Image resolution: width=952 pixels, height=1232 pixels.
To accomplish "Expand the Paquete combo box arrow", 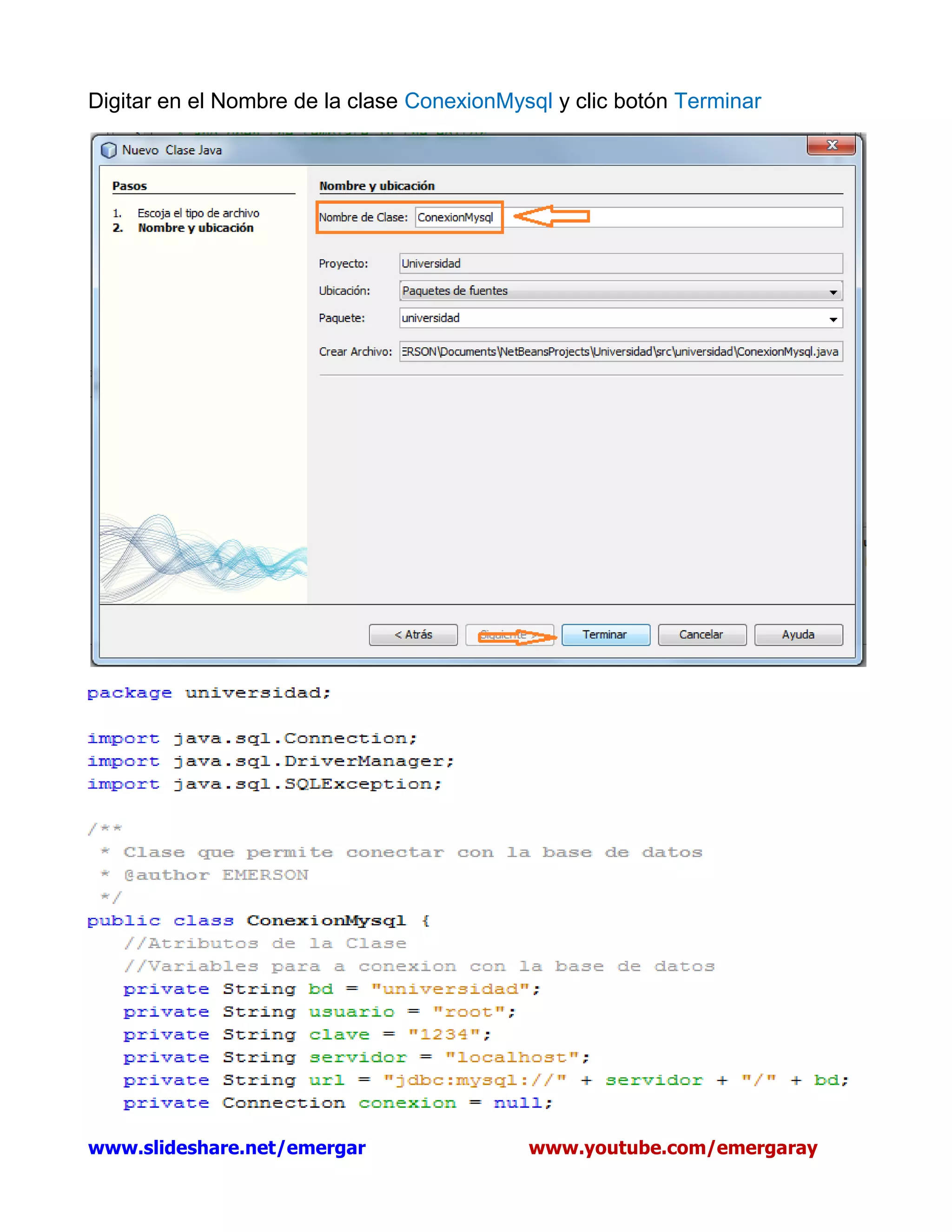I will coord(833,319).
